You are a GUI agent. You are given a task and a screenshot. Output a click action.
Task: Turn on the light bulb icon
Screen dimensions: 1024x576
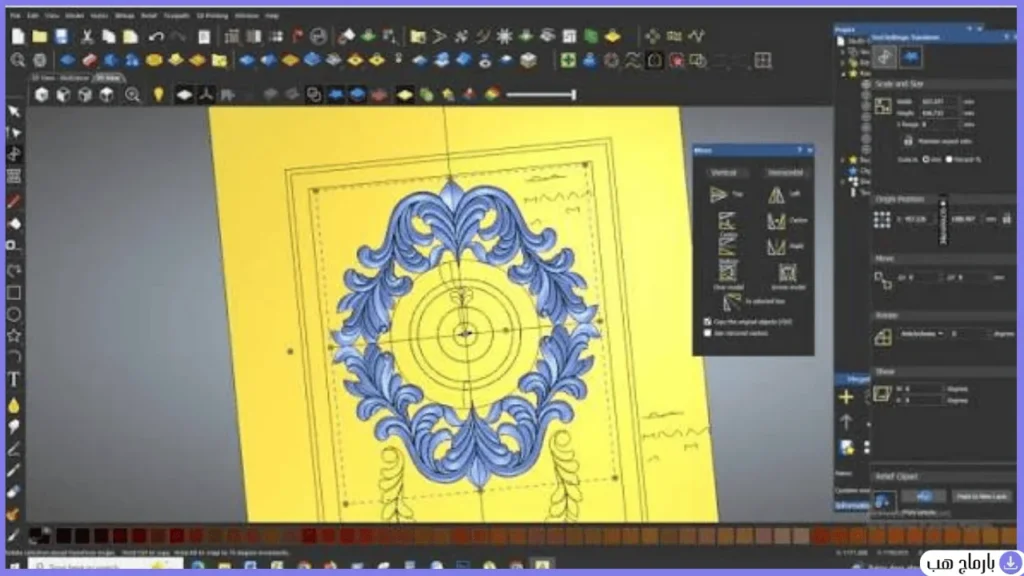coord(158,95)
